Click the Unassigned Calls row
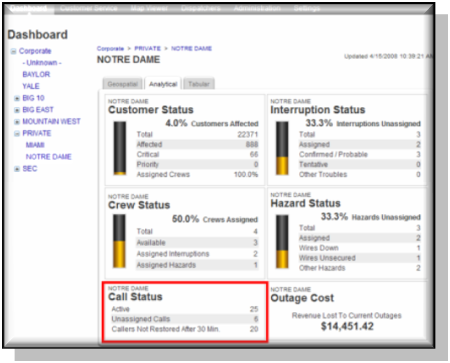 (185, 319)
